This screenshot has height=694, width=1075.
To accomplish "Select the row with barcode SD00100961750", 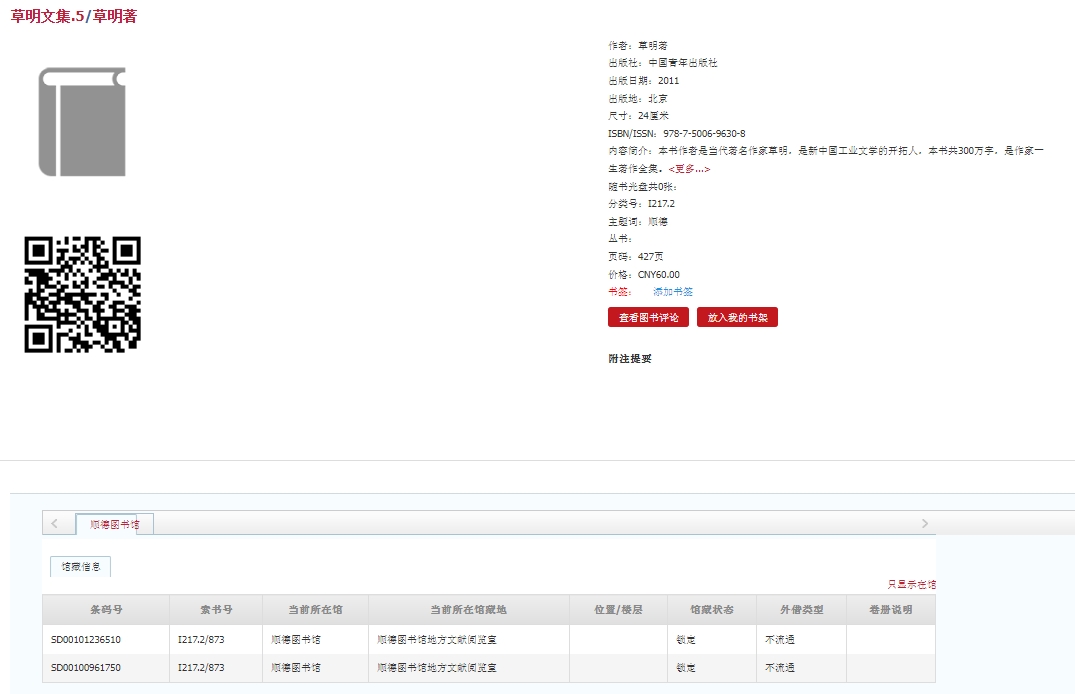I will 86,668.
